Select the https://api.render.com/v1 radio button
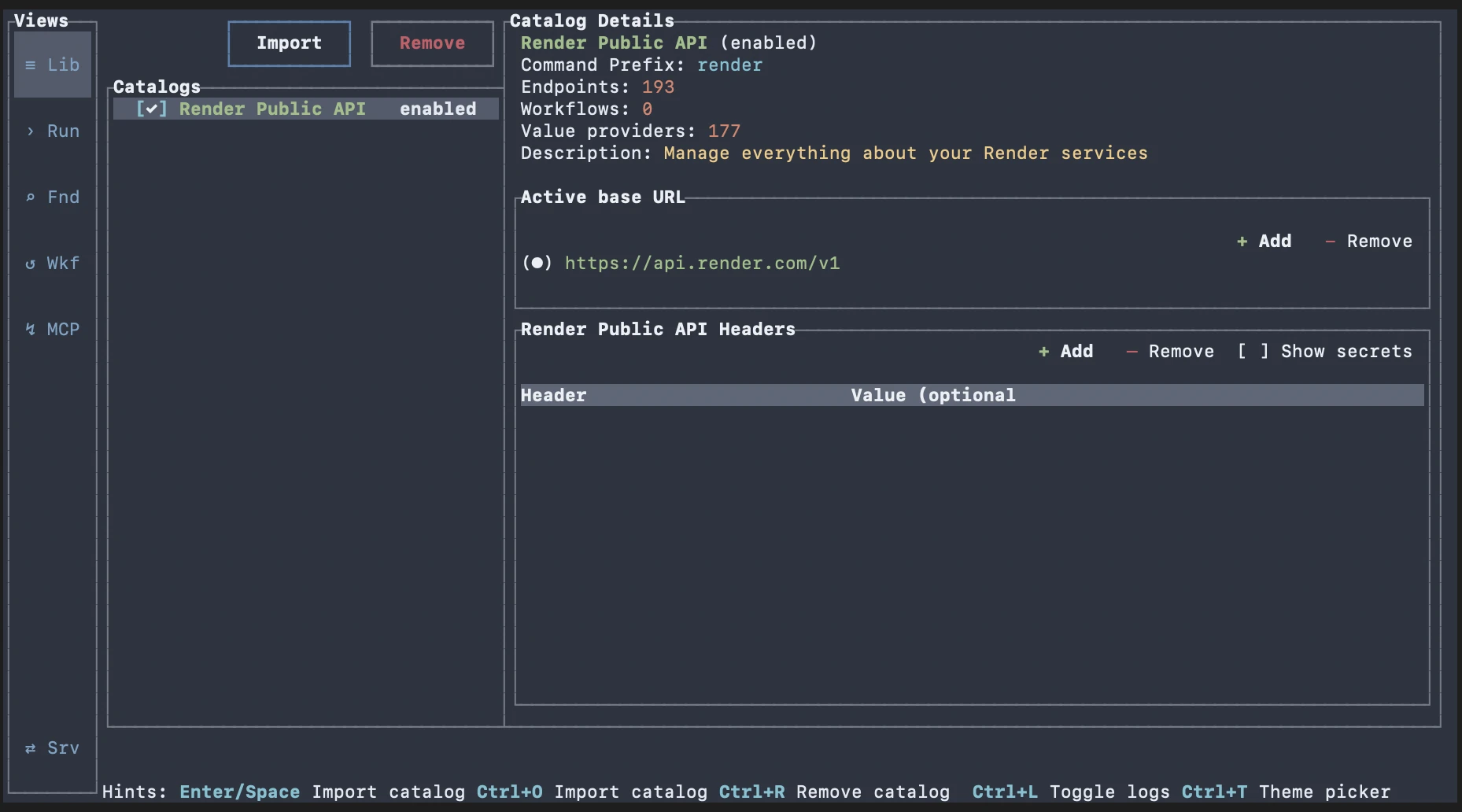Viewport: 1462px width, 812px height. pyautogui.click(x=537, y=263)
